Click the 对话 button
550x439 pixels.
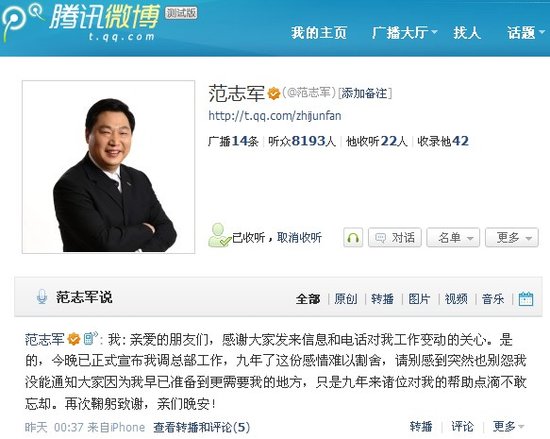pos(395,238)
